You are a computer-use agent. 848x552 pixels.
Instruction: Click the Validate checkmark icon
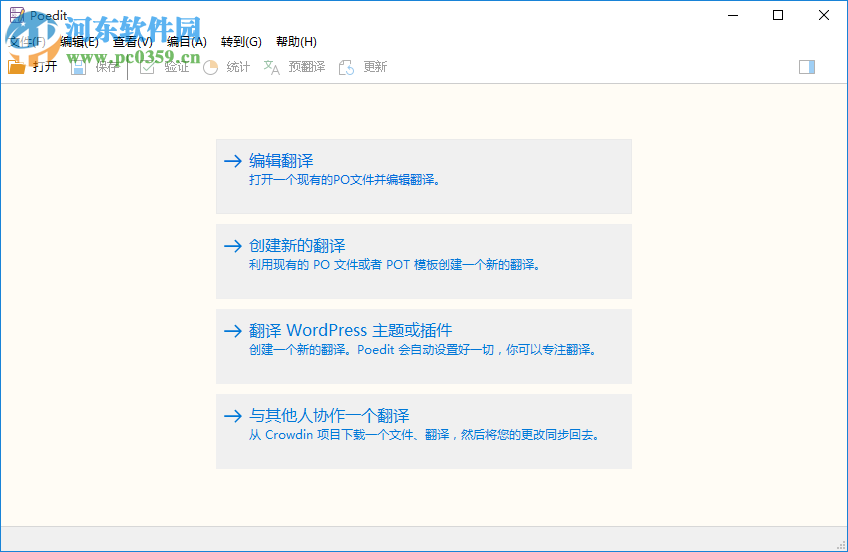(x=147, y=67)
